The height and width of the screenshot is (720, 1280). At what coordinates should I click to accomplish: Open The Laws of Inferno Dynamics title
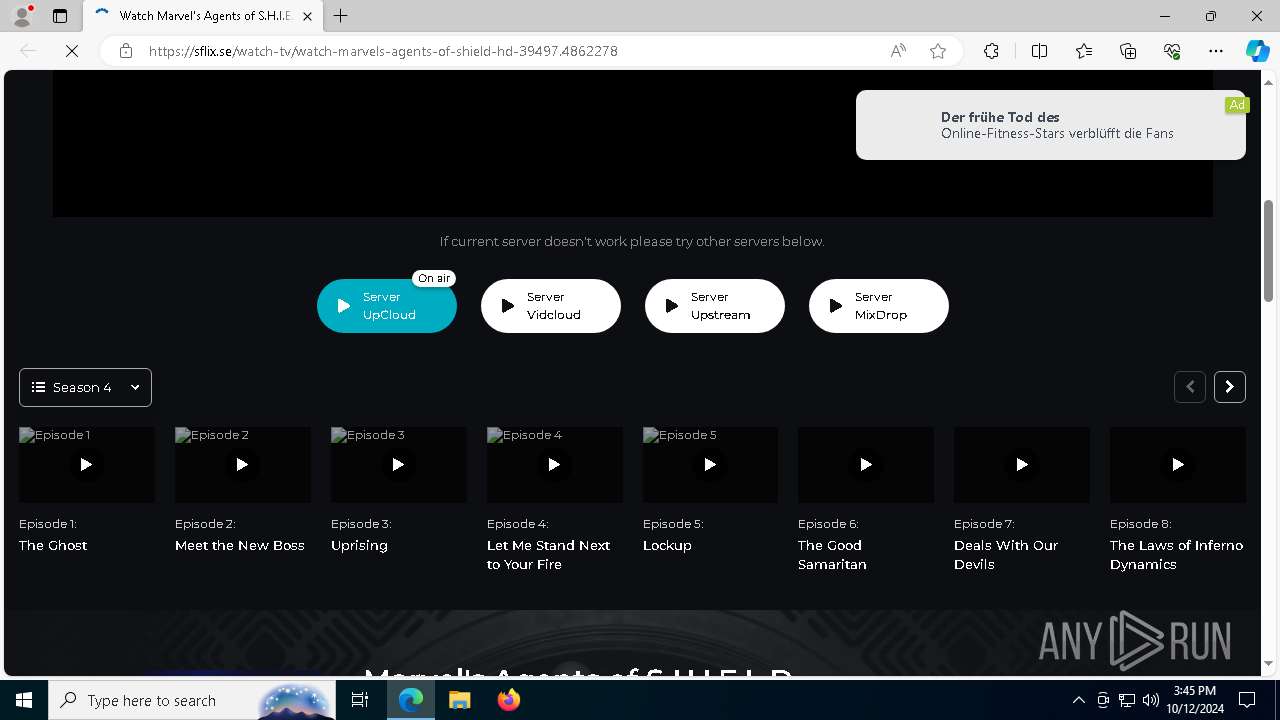coord(1176,555)
